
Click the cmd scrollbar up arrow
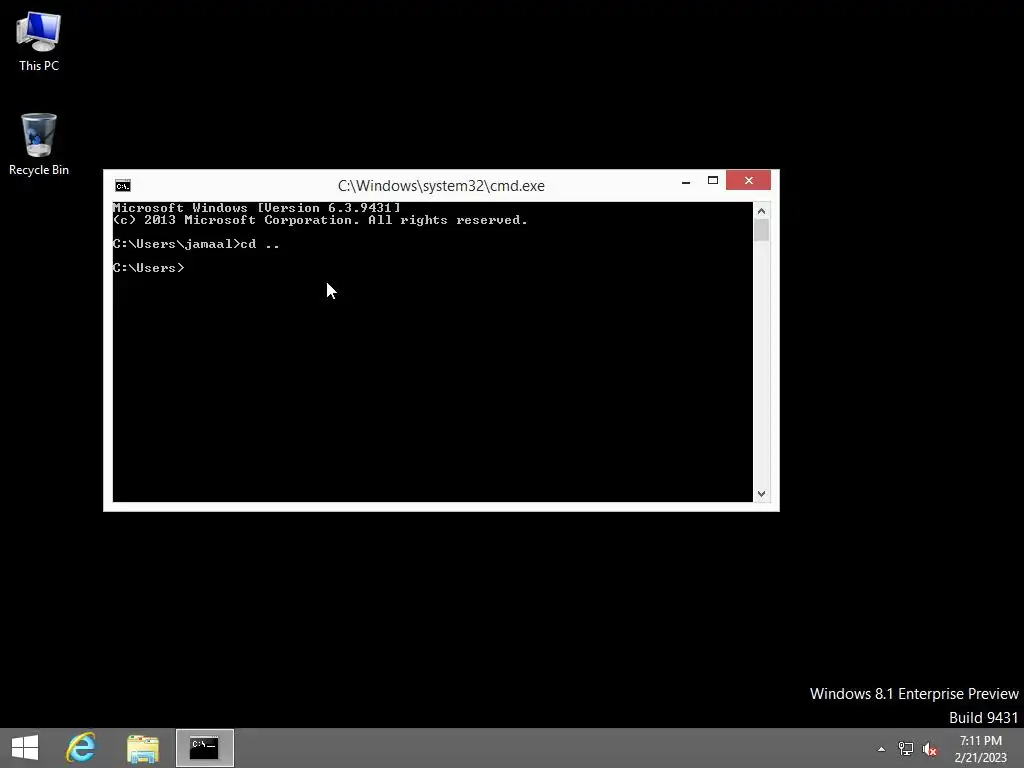tap(761, 211)
